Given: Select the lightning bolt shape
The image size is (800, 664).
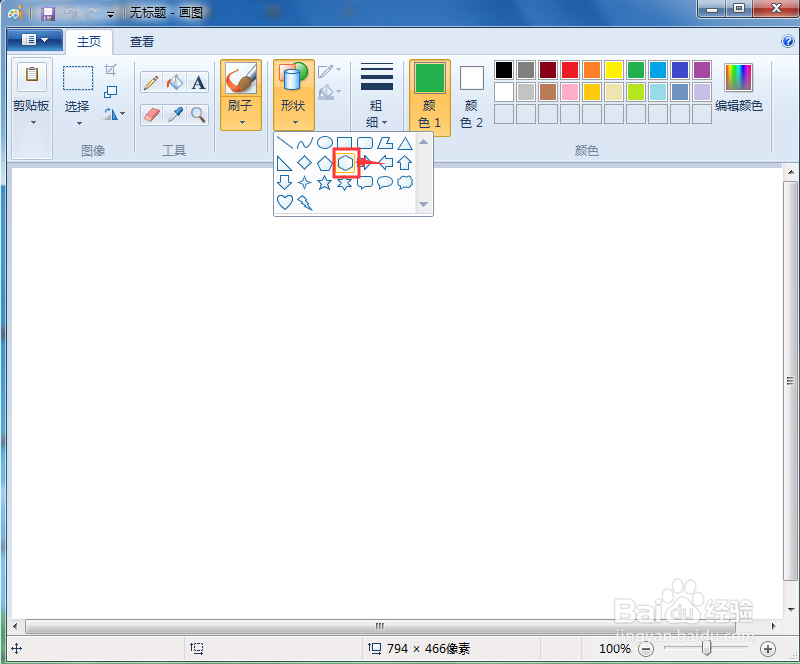Looking at the screenshot, I should tap(305, 202).
